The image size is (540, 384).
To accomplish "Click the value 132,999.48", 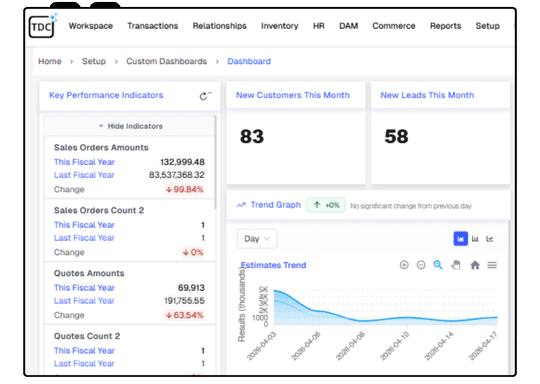I will point(183,162).
